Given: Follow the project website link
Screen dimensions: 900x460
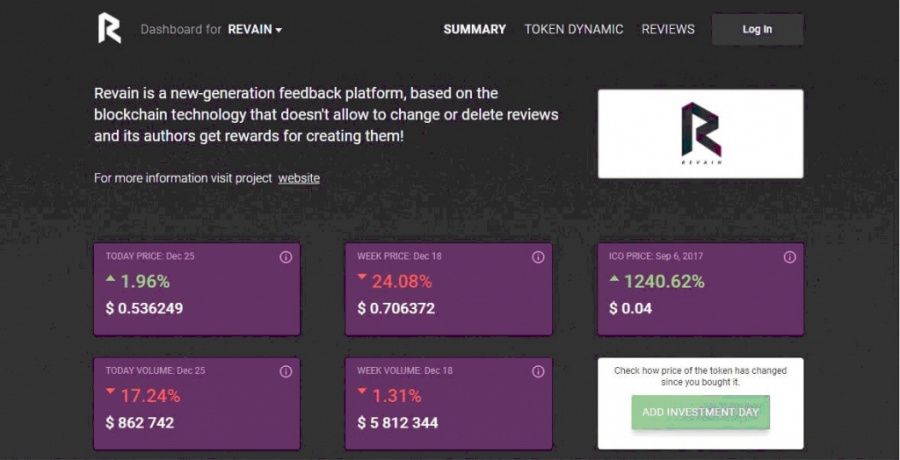Looking at the screenshot, I should (x=299, y=178).
